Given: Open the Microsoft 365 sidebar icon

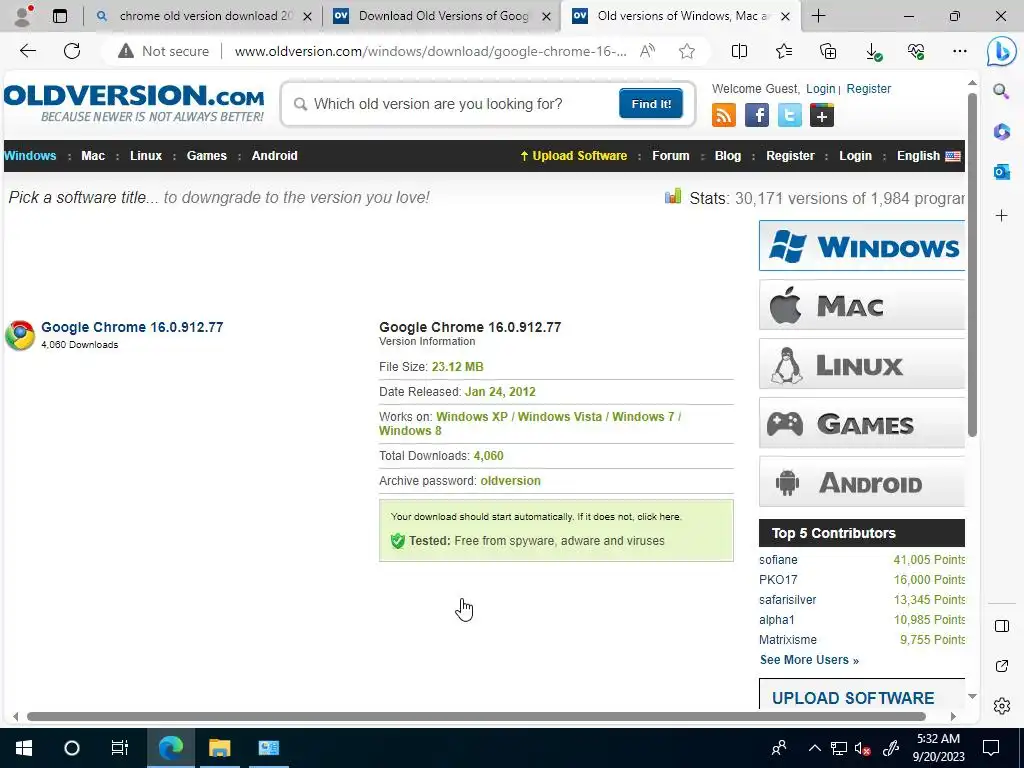Looking at the screenshot, I should (x=1001, y=131).
